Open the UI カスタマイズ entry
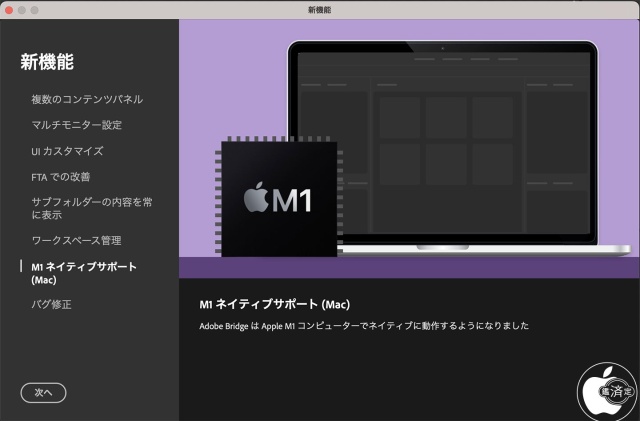 67,151
